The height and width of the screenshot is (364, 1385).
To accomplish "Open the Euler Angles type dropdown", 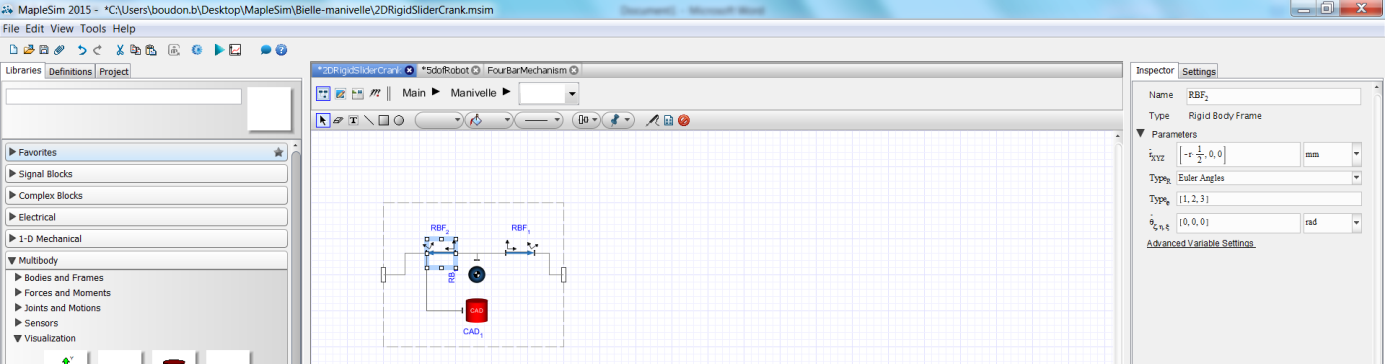I will [x=1269, y=178].
